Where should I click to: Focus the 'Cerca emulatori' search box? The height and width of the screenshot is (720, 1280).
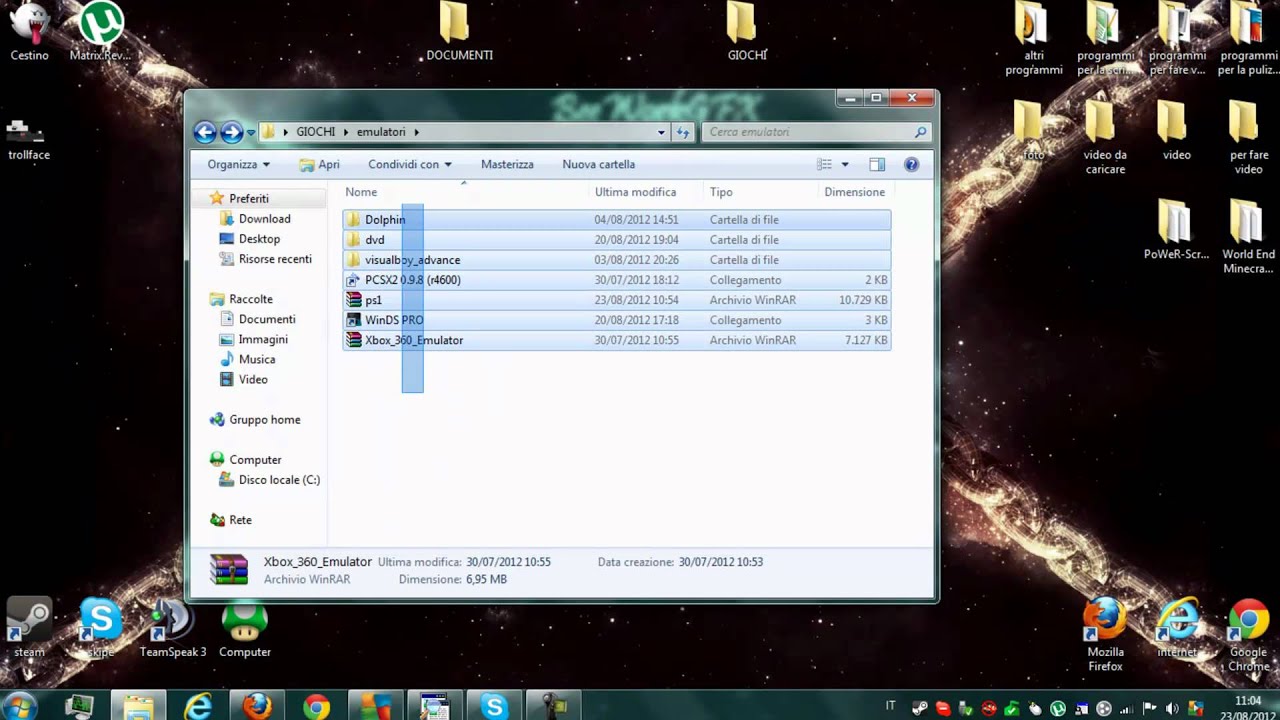816,132
